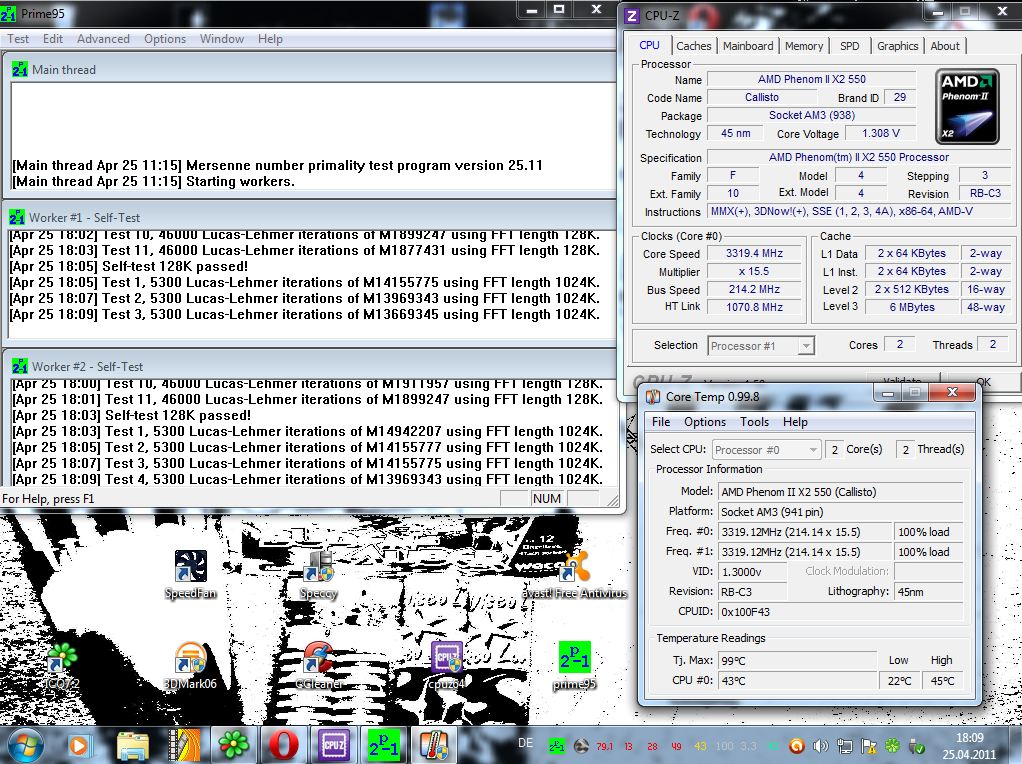
Task: Switch to the CPU-Z Caches tab
Action: (x=694, y=46)
